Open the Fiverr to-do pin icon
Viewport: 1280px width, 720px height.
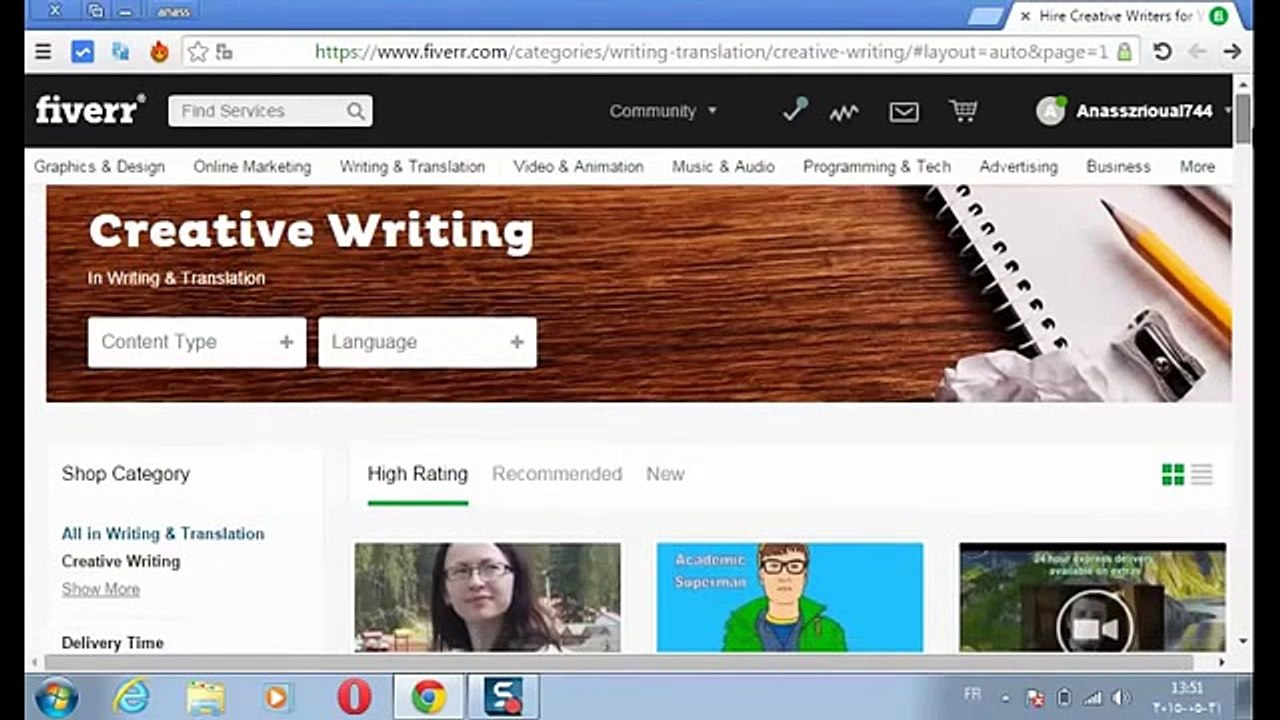tap(795, 110)
